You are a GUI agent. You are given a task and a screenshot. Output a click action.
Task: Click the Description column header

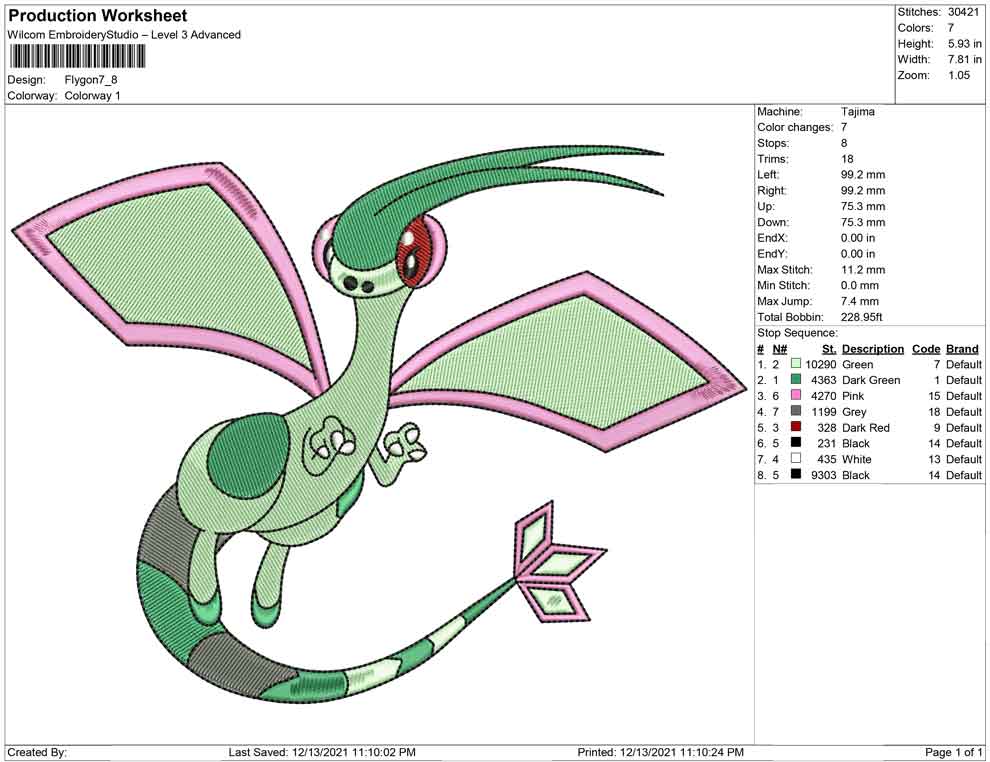pyautogui.click(x=873, y=349)
